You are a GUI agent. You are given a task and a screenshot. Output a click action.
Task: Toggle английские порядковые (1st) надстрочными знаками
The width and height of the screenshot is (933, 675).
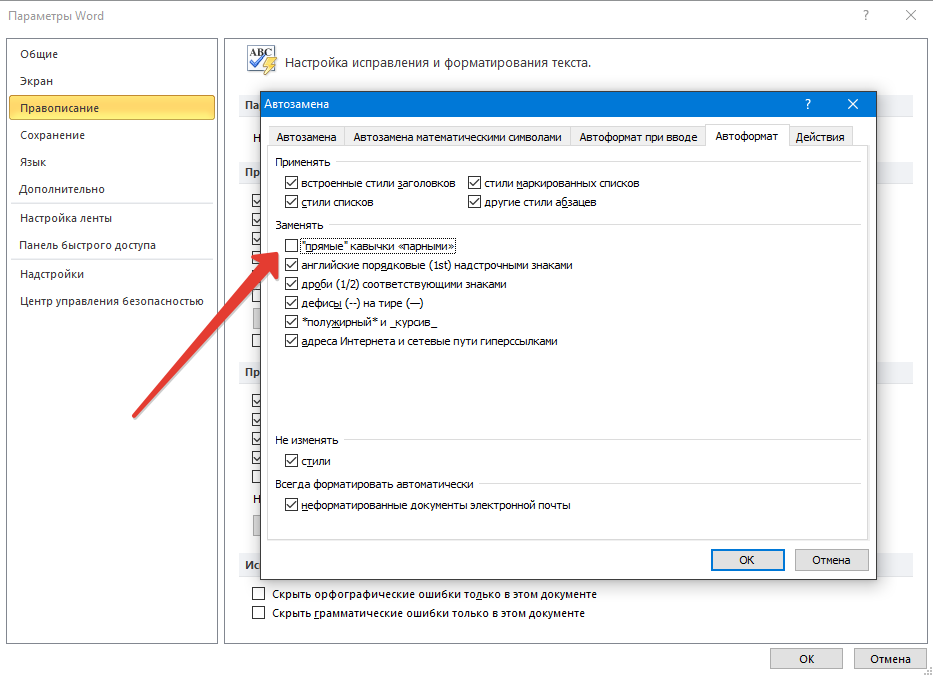(291, 264)
